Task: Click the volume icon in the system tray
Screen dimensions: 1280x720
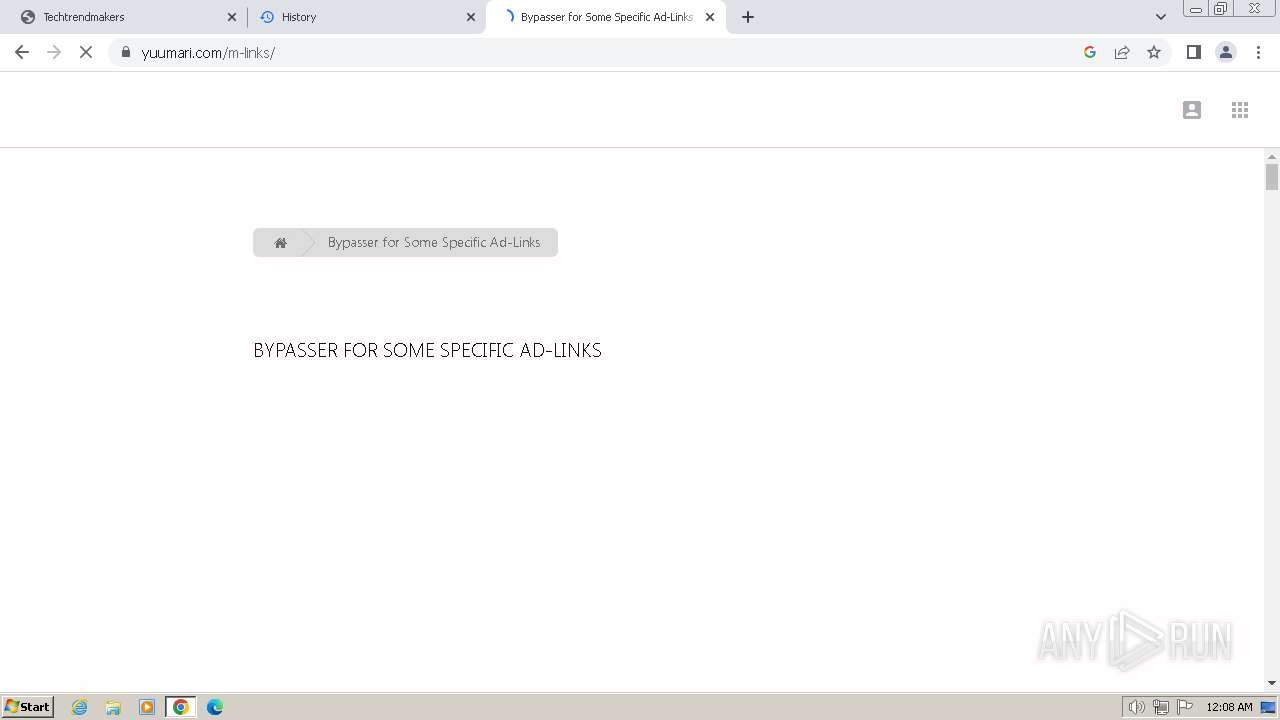Action: tap(1137, 707)
